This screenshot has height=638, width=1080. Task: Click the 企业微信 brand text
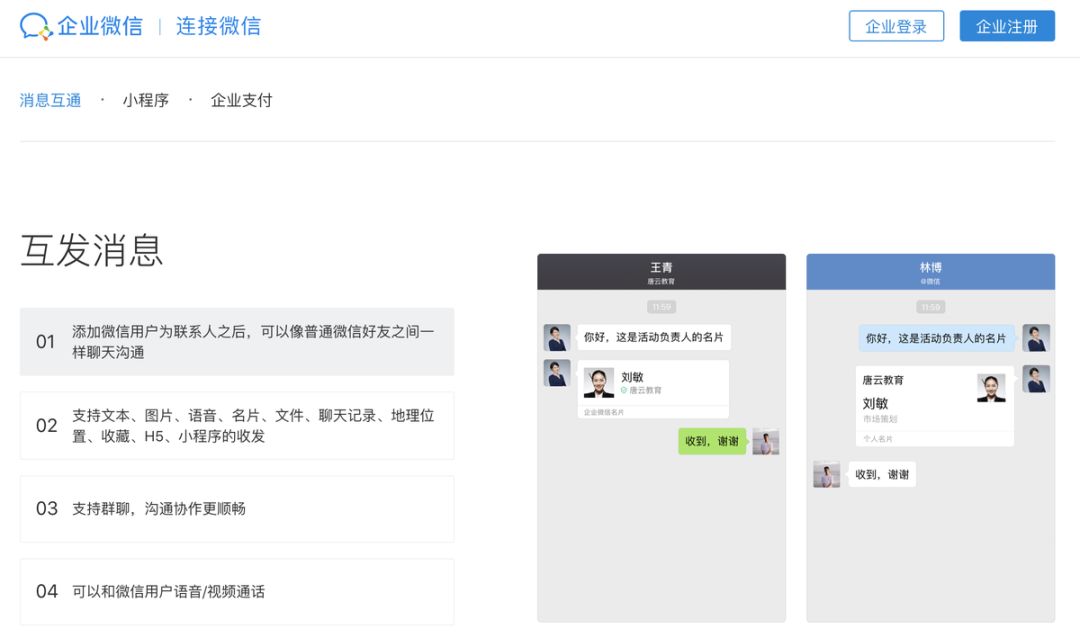click(100, 26)
